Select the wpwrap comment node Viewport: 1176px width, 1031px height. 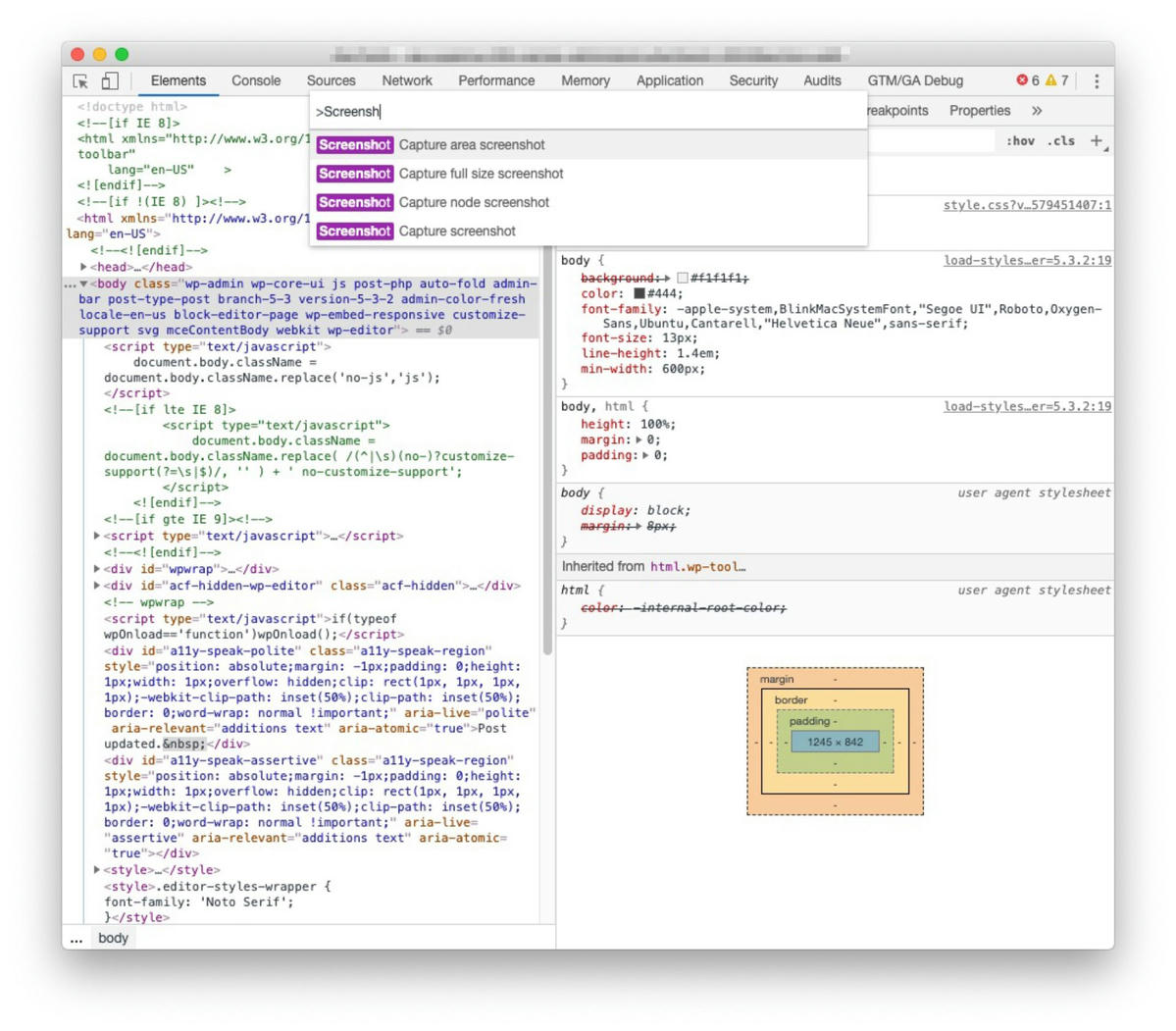[158, 602]
